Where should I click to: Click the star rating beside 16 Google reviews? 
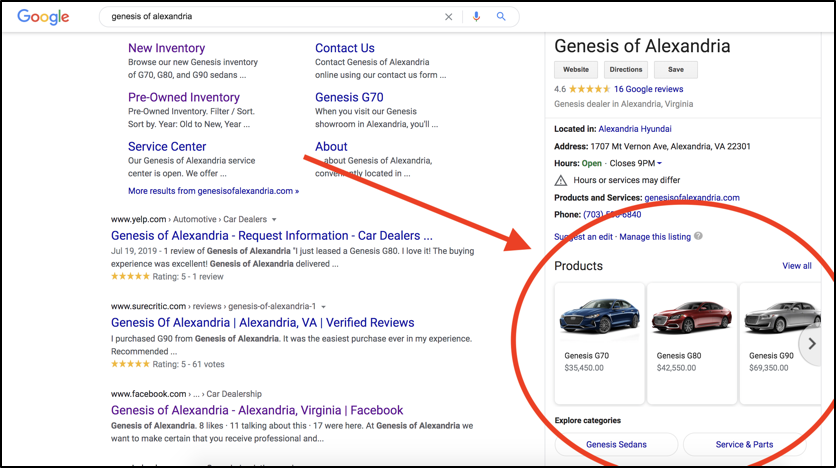tap(589, 89)
